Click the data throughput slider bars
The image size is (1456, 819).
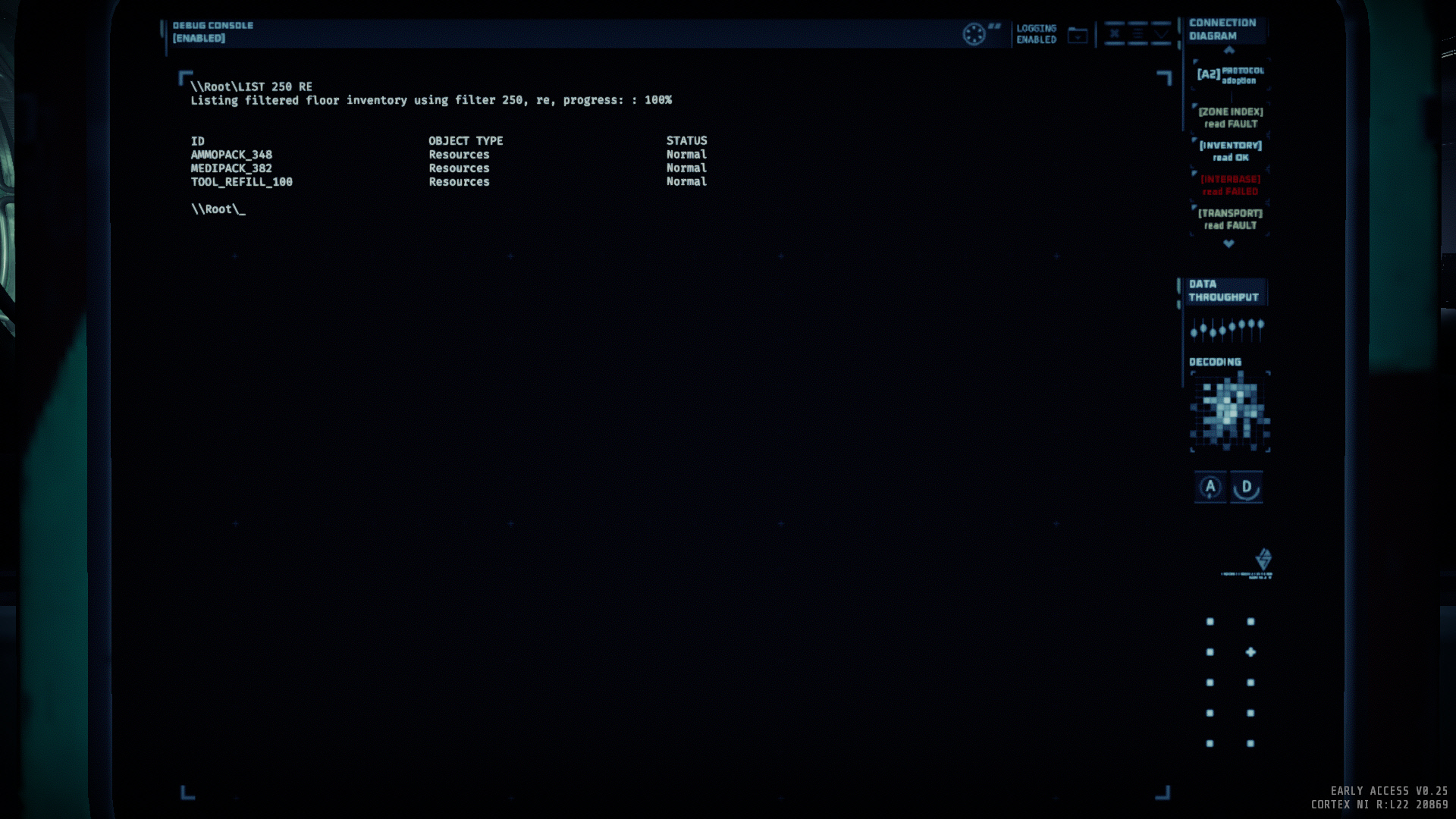[1227, 328]
